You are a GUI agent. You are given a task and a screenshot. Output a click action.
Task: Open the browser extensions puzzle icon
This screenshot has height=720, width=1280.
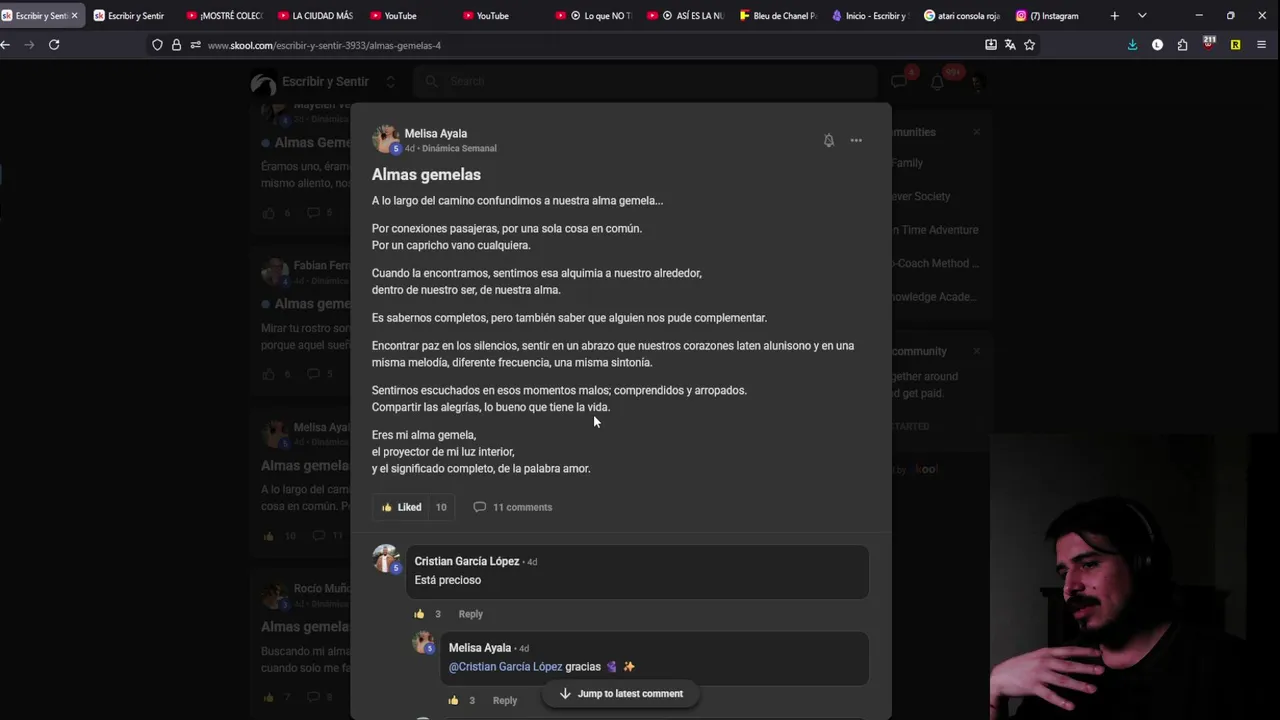(1182, 45)
